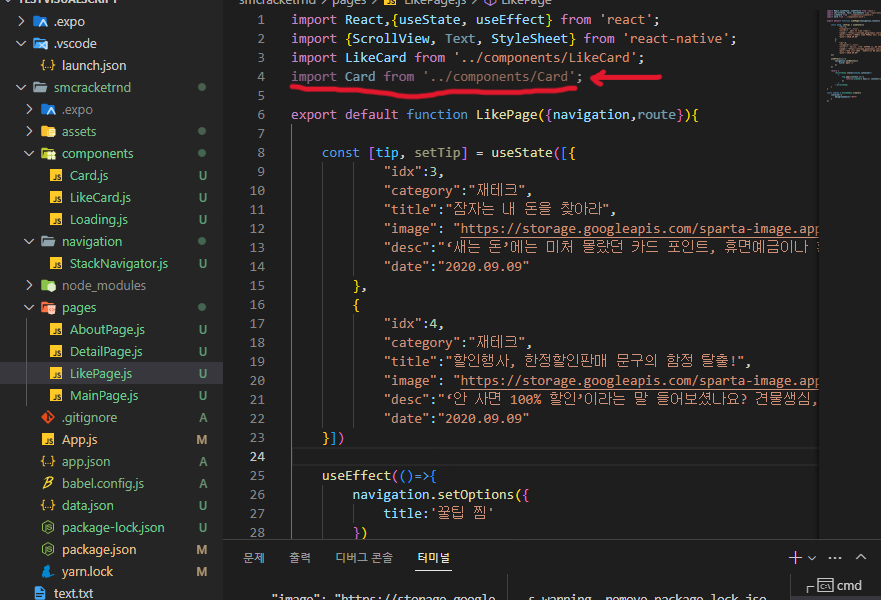Click the git icon beside .gitignore
This screenshot has height=600, width=881.
point(48,417)
